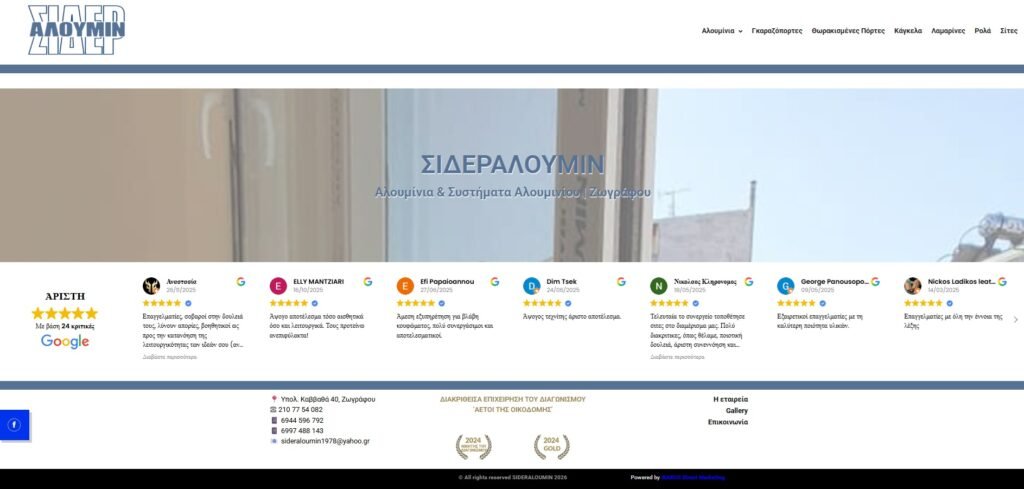This screenshot has width=1024, height=489.
Task: Click Google icon on Nickos Ladikos' review
Action: pyautogui.click(x=1002, y=281)
